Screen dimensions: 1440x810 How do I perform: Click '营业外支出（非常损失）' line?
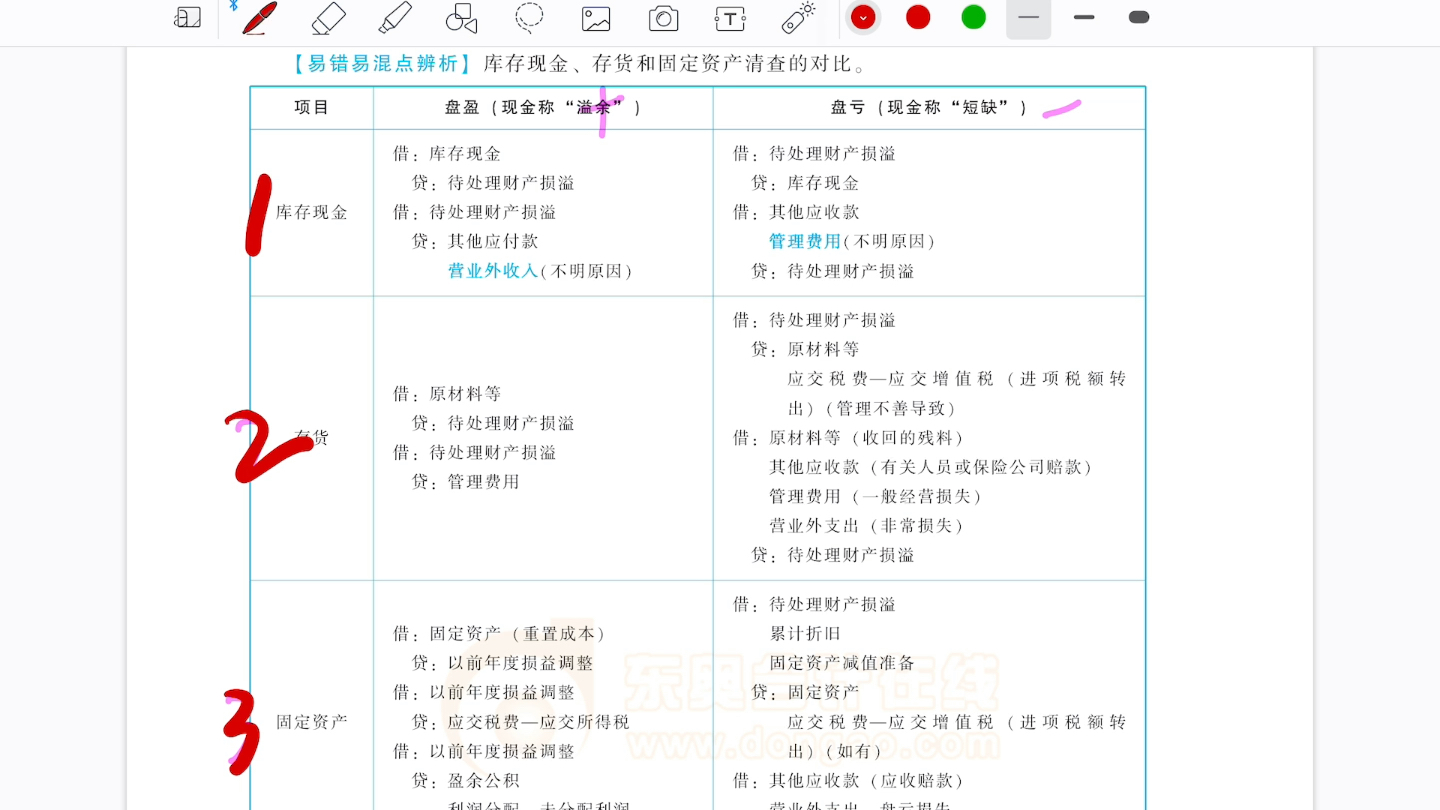click(868, 525)
